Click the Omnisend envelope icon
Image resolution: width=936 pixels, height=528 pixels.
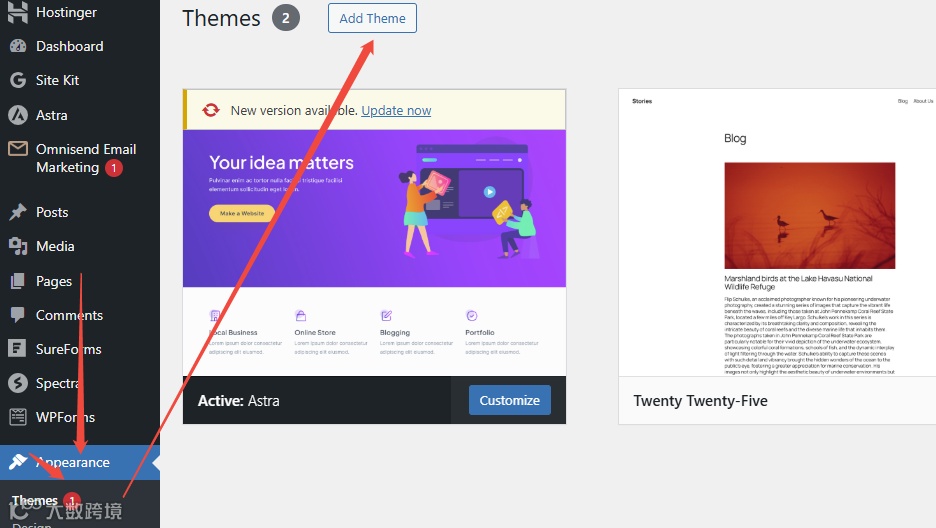18,148
